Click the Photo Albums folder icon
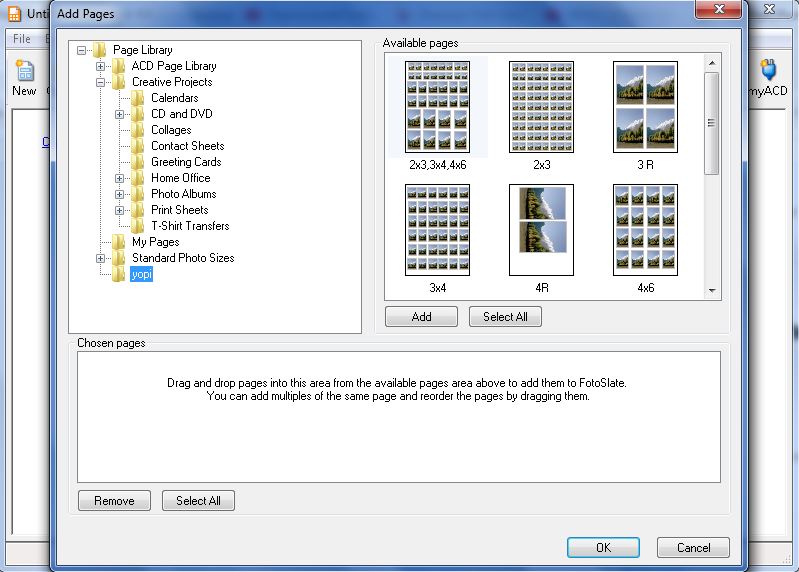This screenshot has width=799, height=572. pyautogui.click(x=137, y=194)
